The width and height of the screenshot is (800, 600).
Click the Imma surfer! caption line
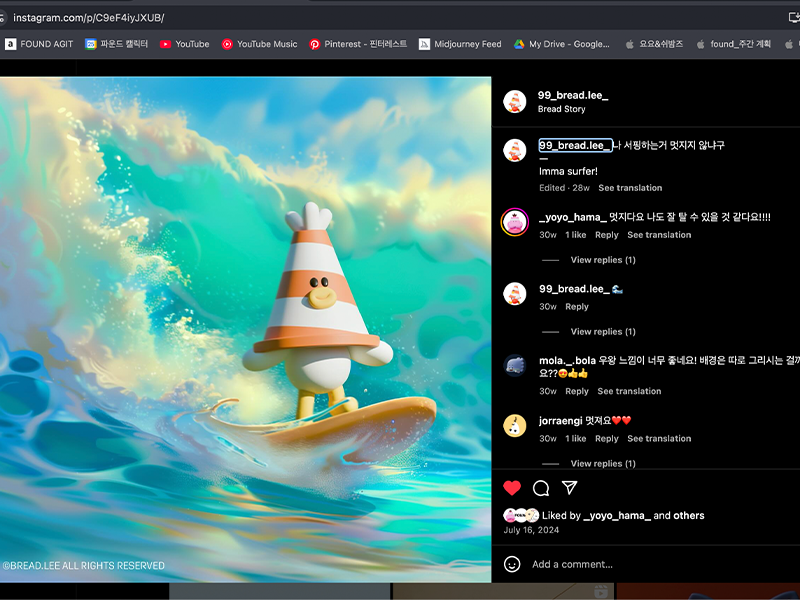click(568, 171)
